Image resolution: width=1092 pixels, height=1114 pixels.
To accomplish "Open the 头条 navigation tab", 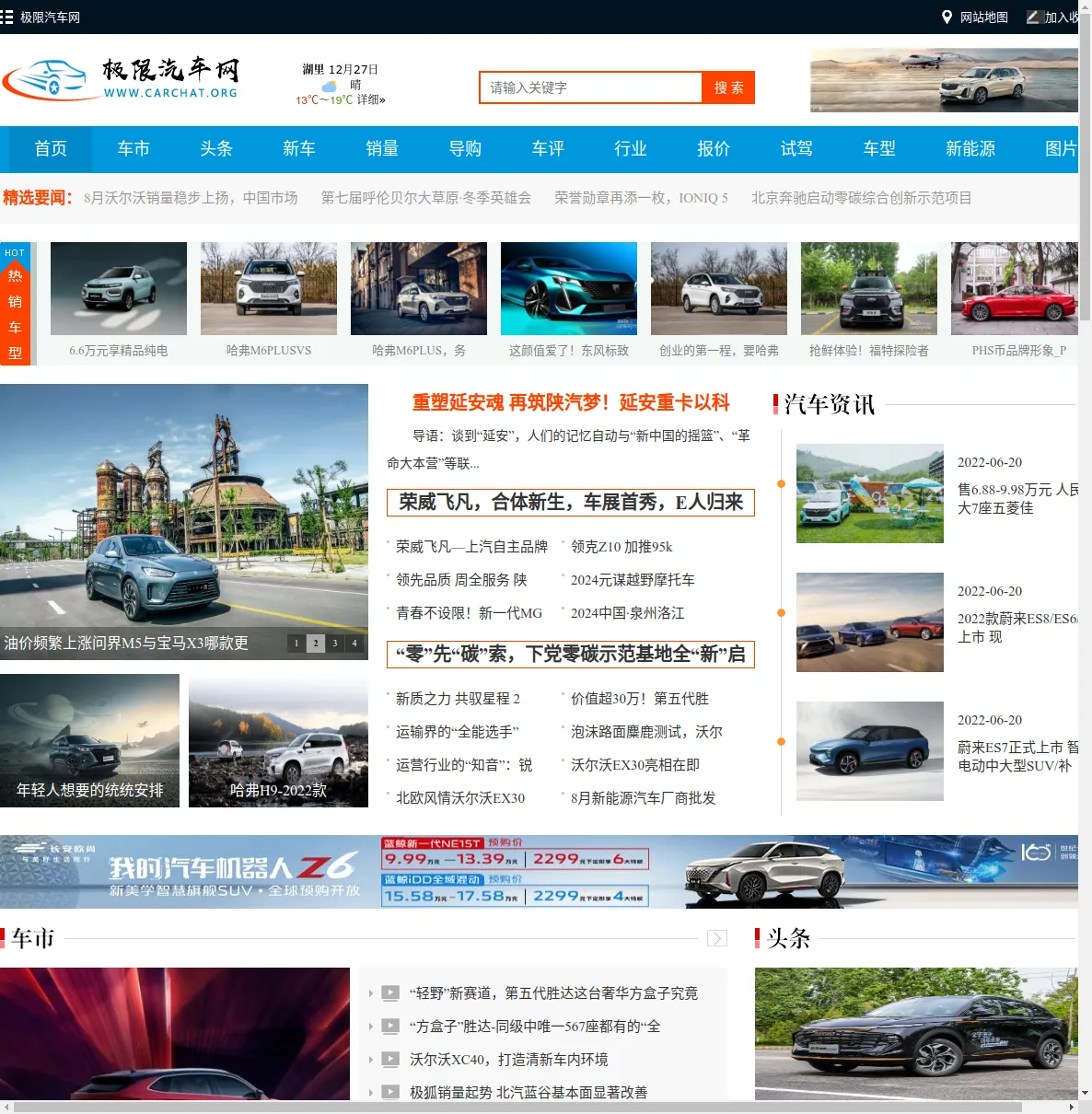I will [216, 149].
